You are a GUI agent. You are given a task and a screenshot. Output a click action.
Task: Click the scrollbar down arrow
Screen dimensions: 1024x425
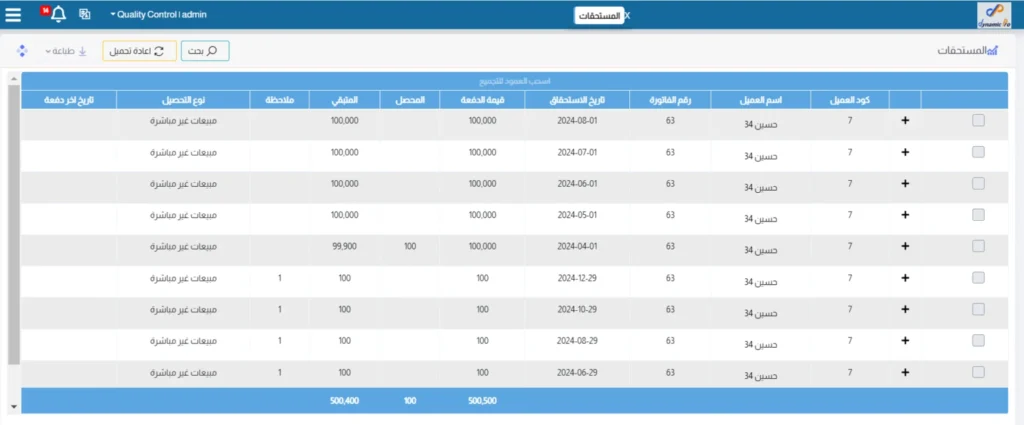point(13,407)
